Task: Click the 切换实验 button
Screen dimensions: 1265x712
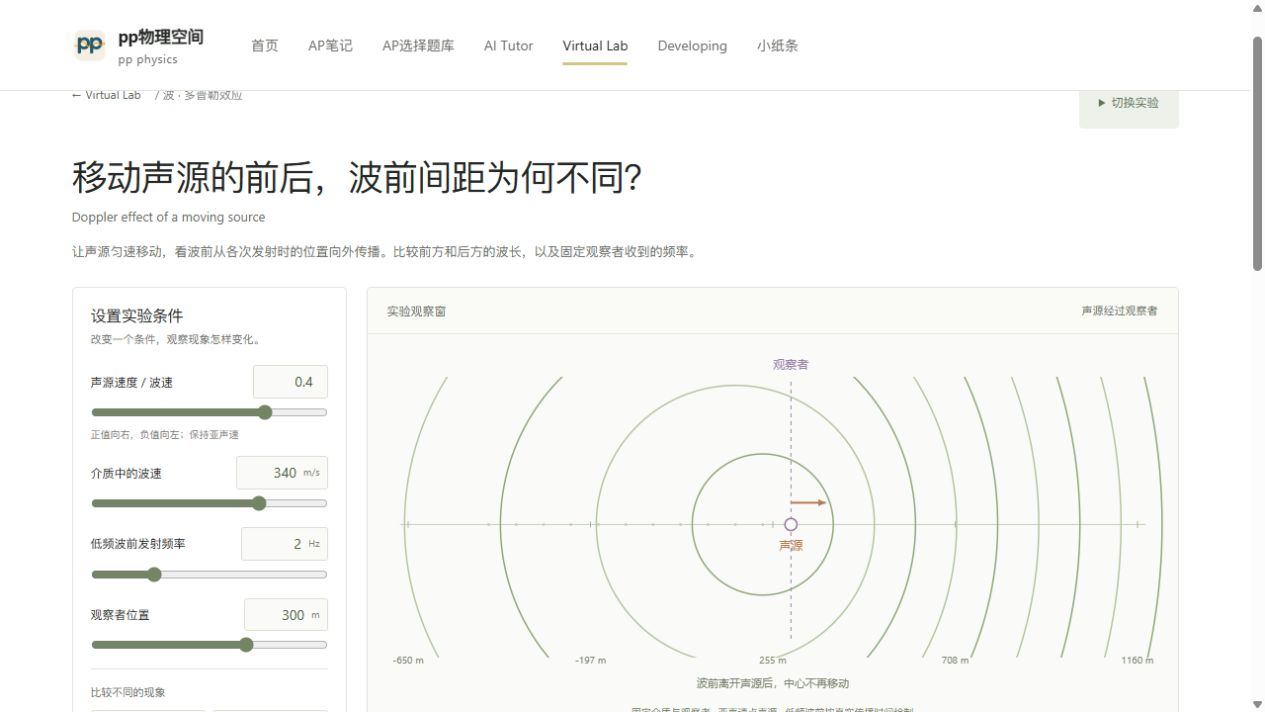Action: (x=1129, y=103)
